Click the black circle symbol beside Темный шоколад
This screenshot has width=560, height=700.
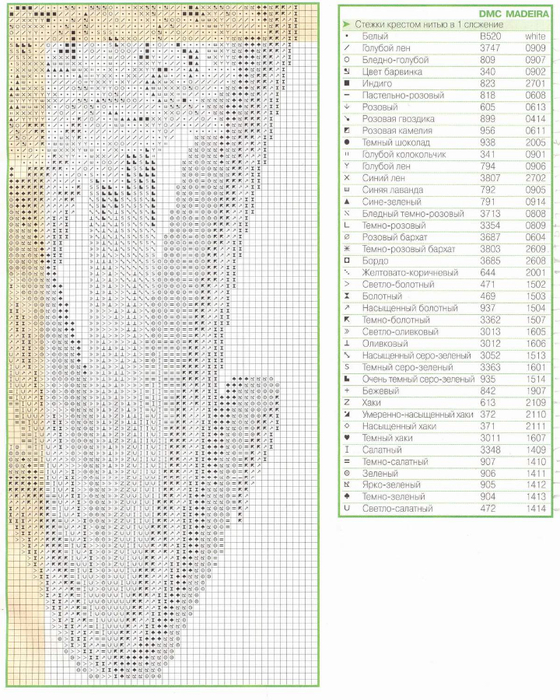(347, 142)
